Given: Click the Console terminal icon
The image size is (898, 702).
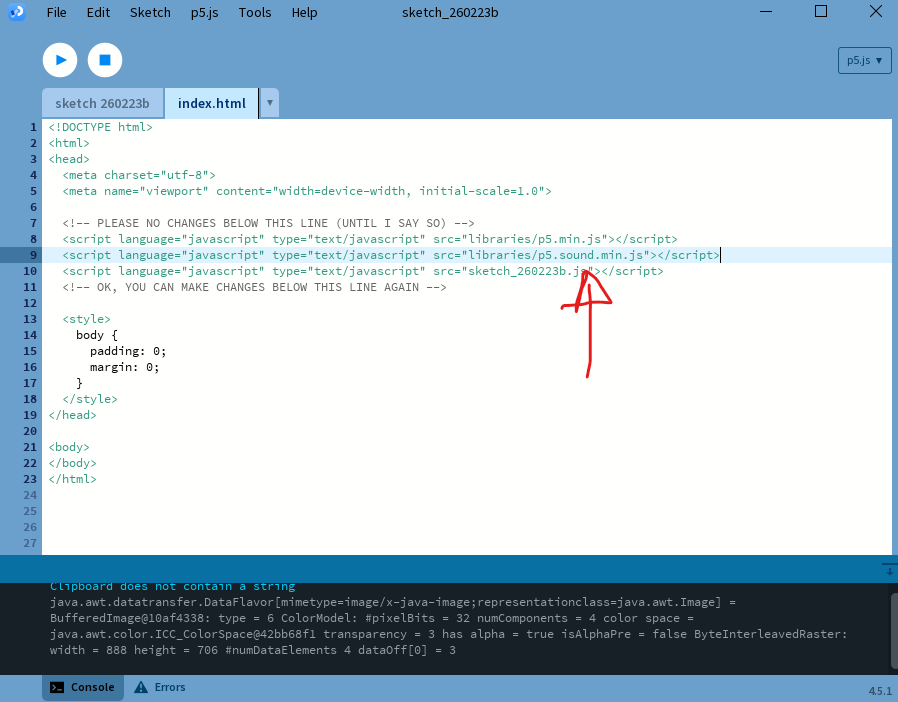Looking at the screenshot, I should click(x=58, y=688).
